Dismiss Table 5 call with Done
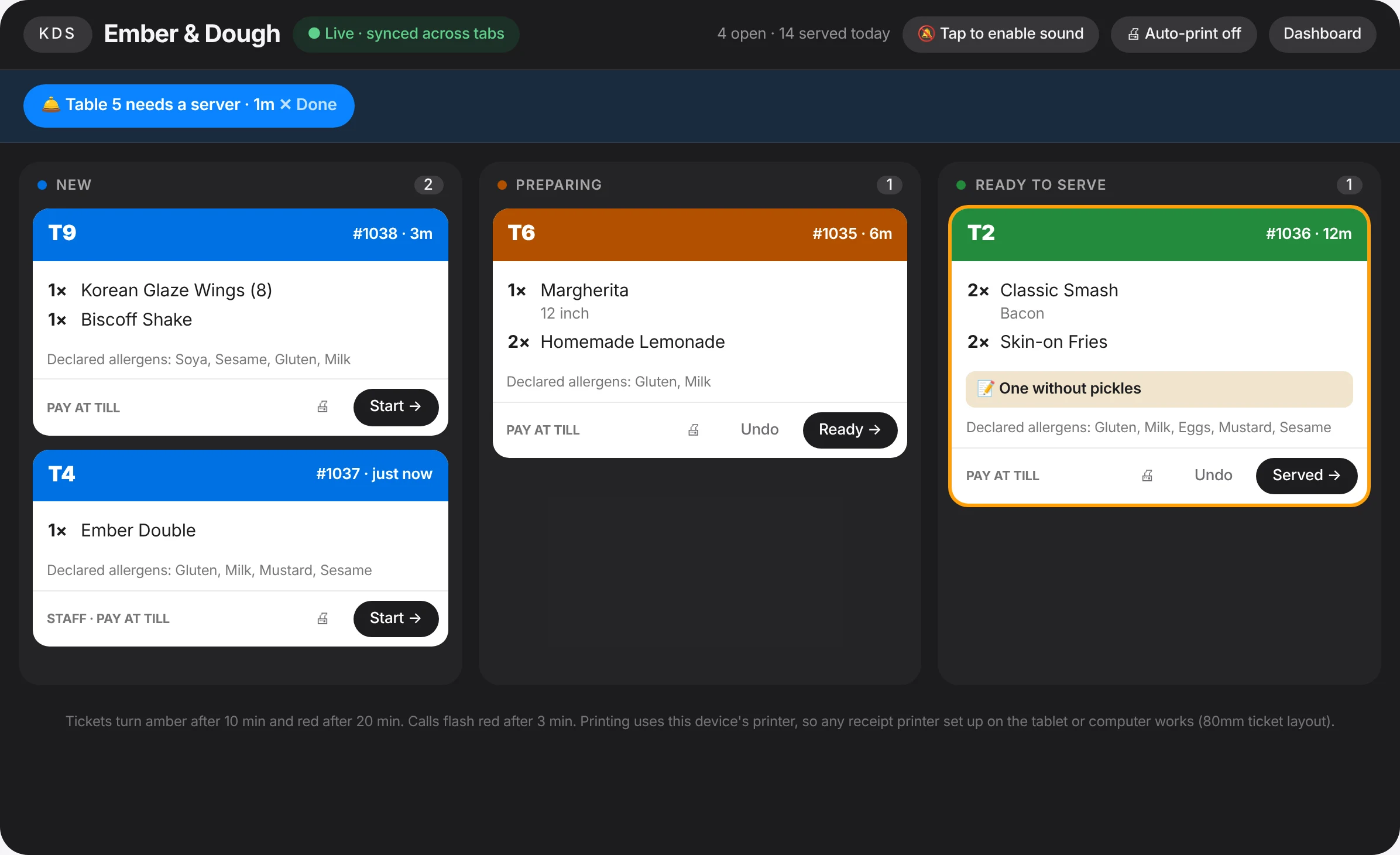Image resolution: width=1400 pixels, height=855 pixels. point(308,105)
